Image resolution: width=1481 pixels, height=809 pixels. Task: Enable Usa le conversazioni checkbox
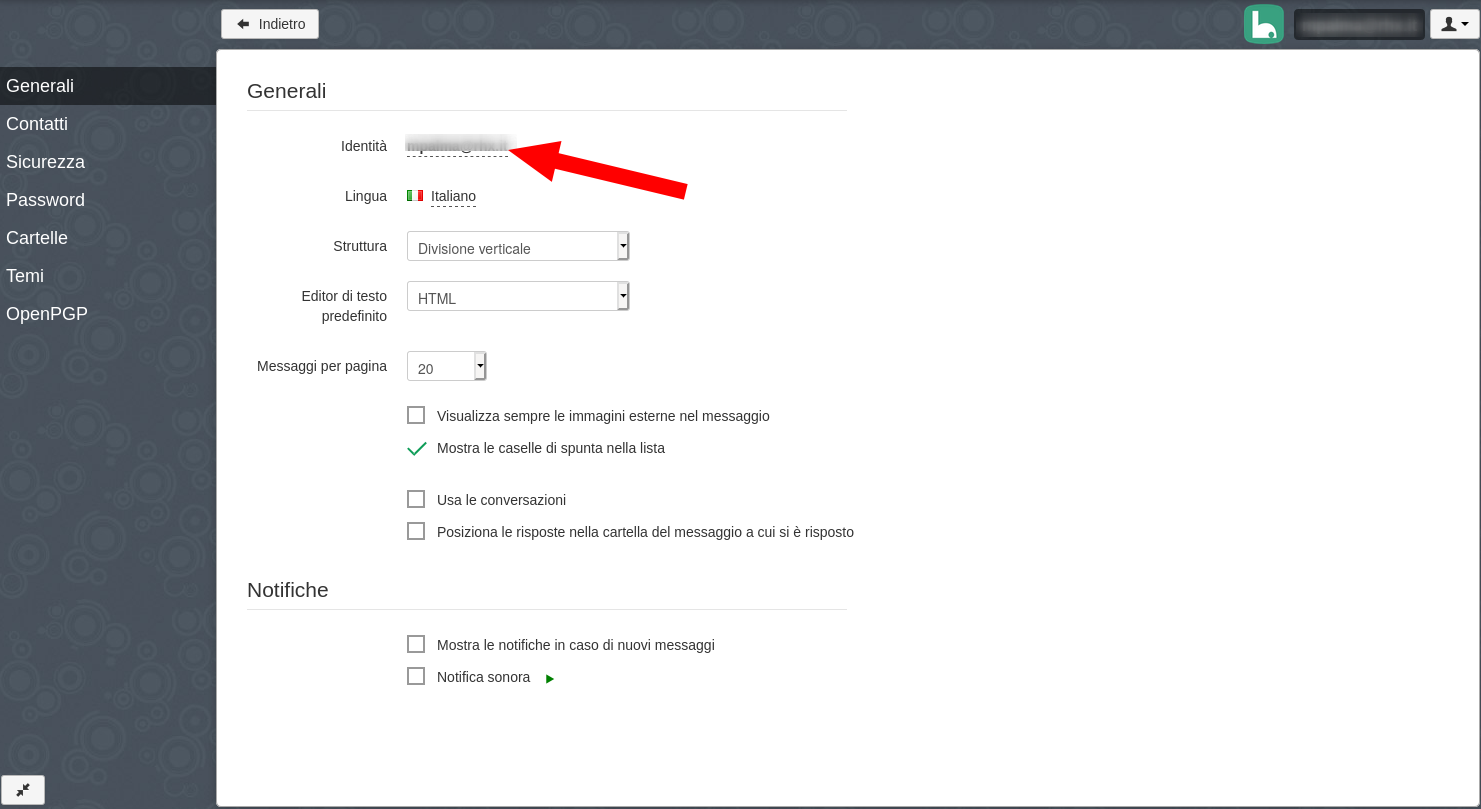(416, 499)
